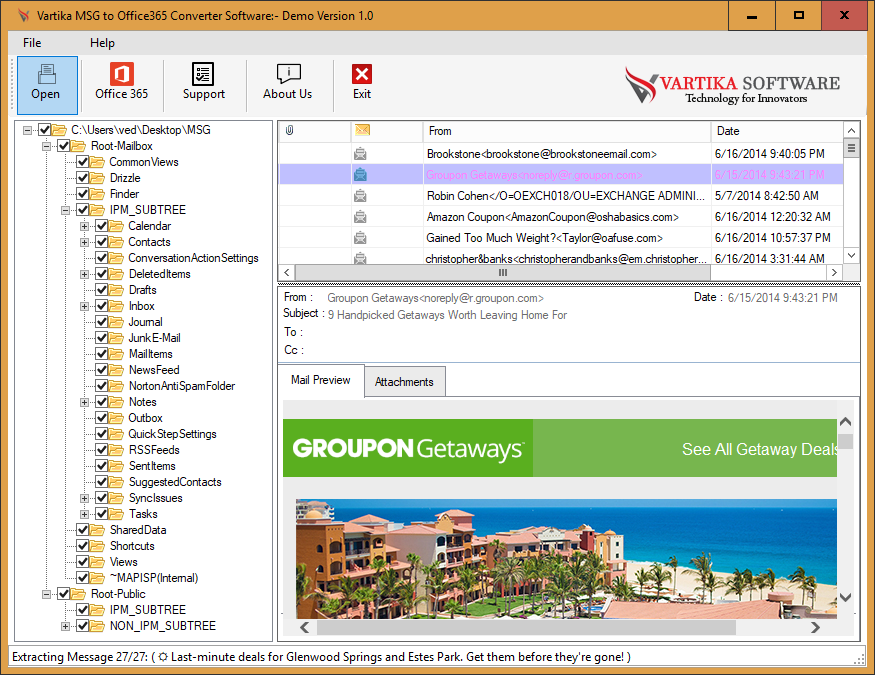Click the message list scroll-right arrow
Viewport: 875px width, 675px height.
point(834,273)
